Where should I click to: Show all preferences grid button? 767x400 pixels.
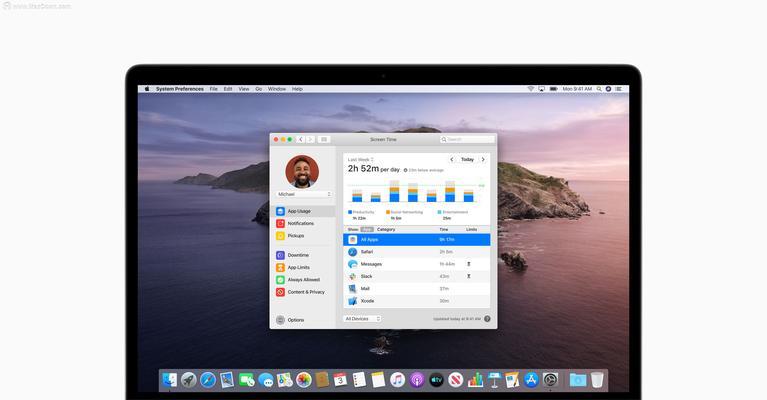[x=324, y=139]
